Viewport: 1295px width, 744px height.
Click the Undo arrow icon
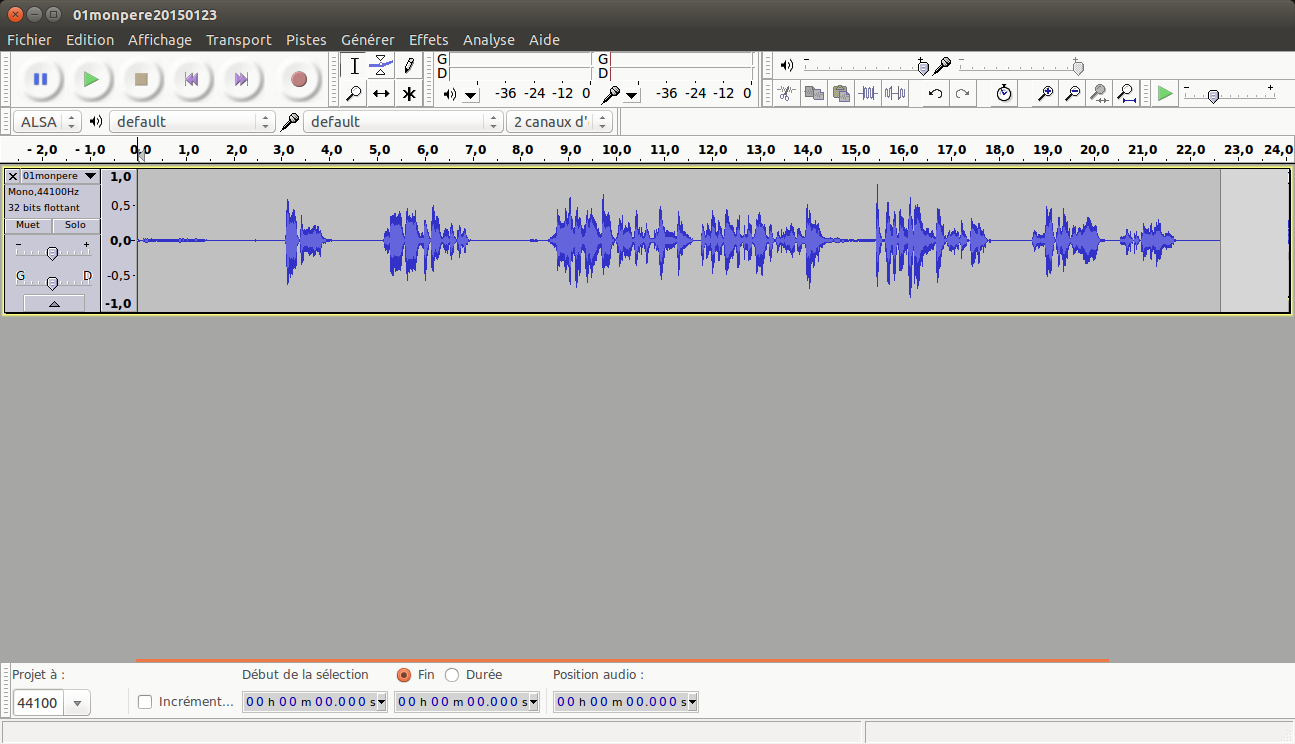(x=935, y=93)
